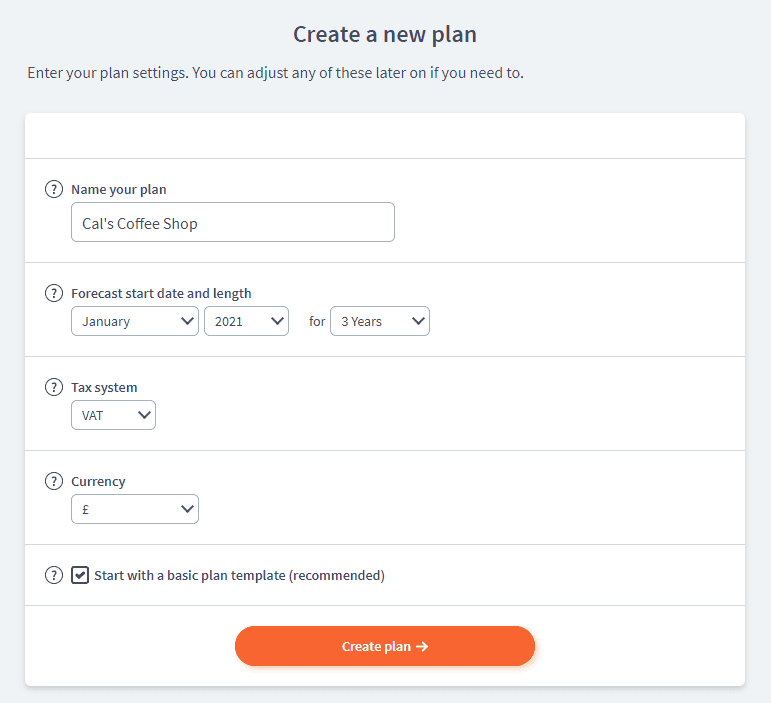Open the 3 Years length dropdown
The height and width of the screenshot is (703, 771).
coord(380,321)
